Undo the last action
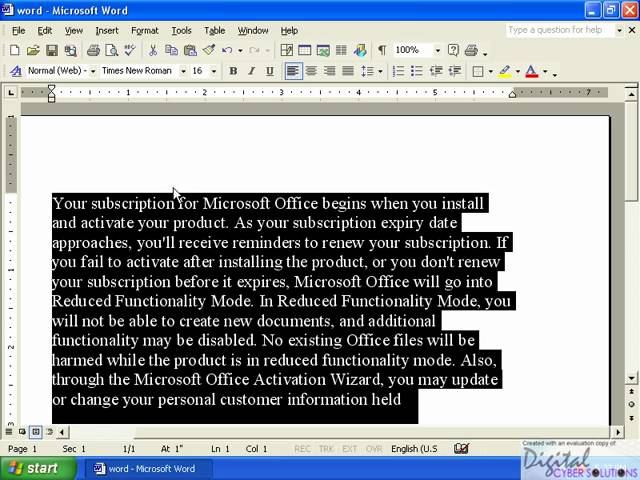640x480 pixels. coord(227,50)
